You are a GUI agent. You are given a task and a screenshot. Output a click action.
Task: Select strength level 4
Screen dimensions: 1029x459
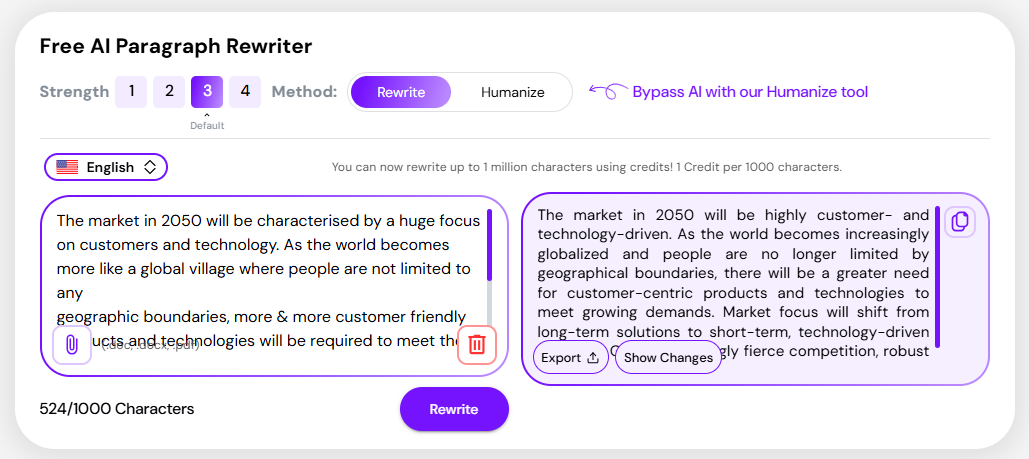pyautogui.click(x=245, y=92)
